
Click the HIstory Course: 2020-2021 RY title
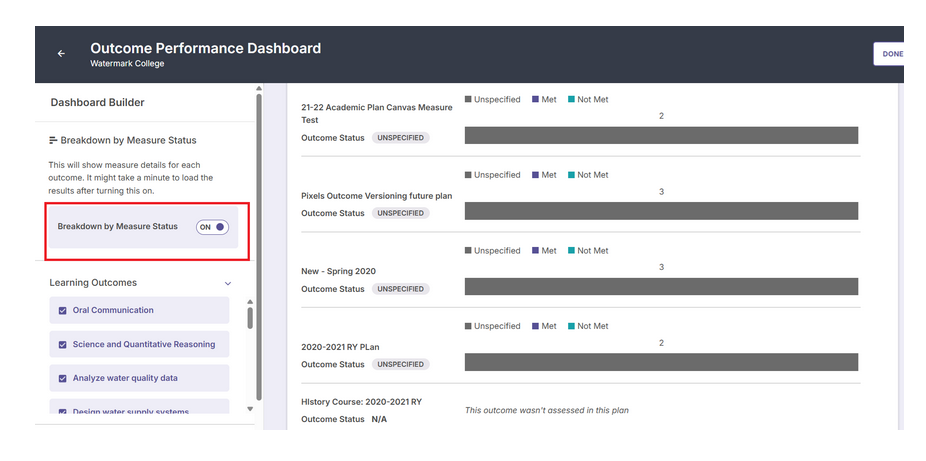[361, 402]
